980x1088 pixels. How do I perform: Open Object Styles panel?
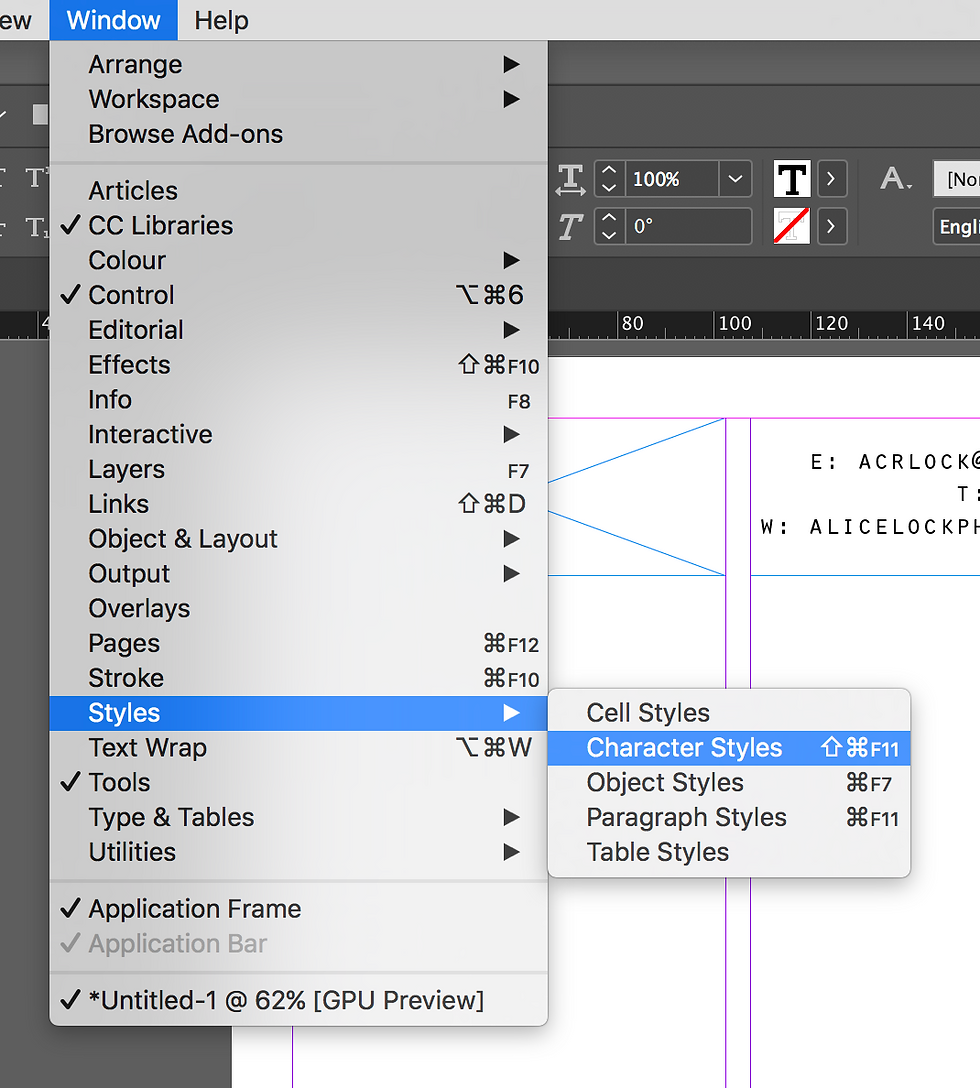point(729,783)
